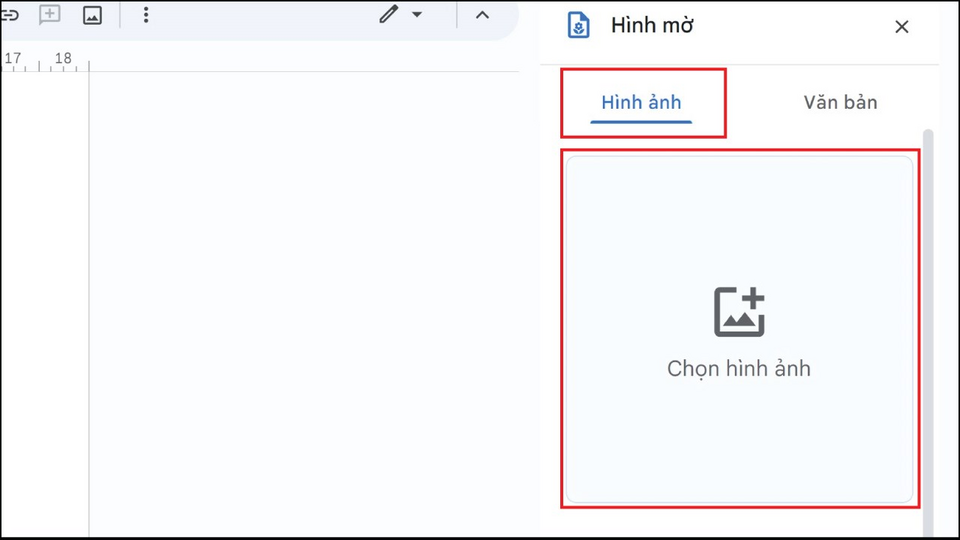Click the insert image toolbar icon
Screen dimensions: 960x540
pyautogui.click(x=92, y=15)
